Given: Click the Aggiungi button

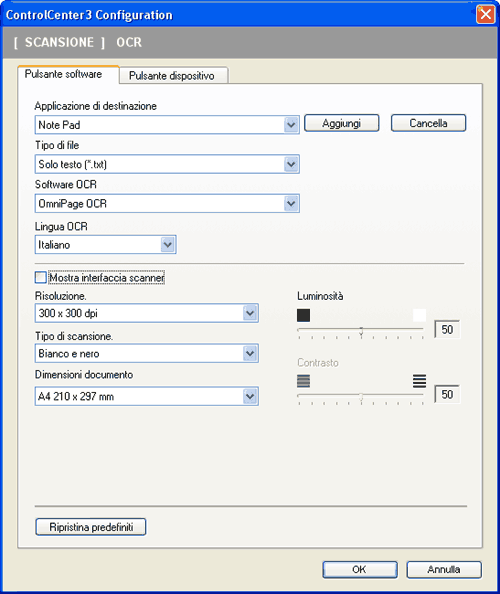Looking at the screenshot, I should click(341, 123).
